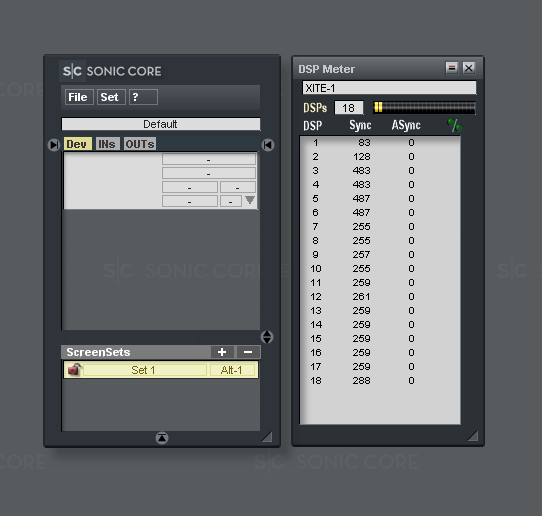Click the up/down splitter arrows icon
The height and width of the screenshot is (516, 542).
(x=267, y=337)
